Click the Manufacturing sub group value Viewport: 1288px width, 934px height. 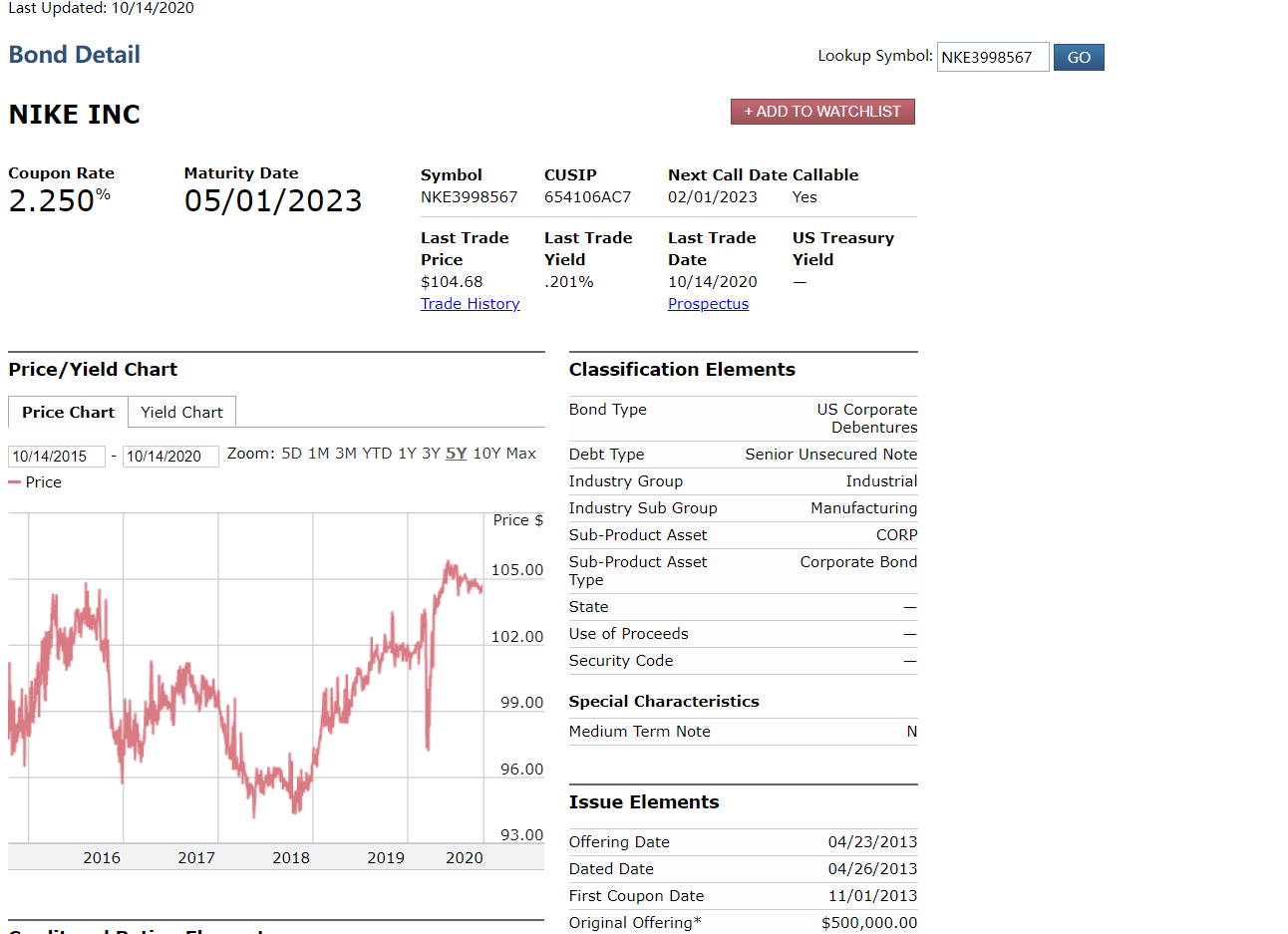(863, 508)
